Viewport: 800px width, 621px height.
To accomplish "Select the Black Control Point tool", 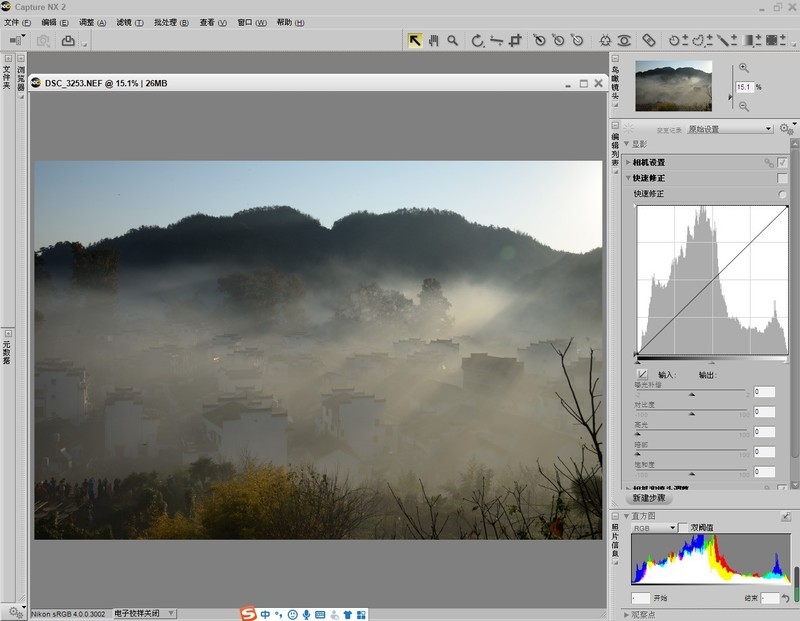I will coord(539,40).
